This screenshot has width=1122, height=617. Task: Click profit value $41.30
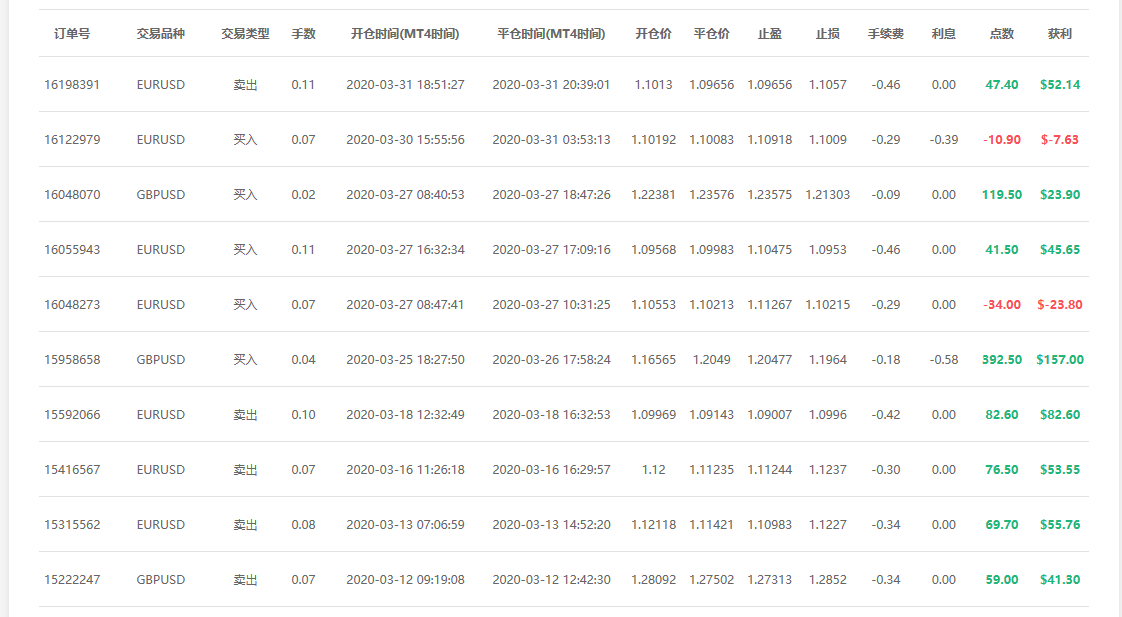pyautogui.click(x=1060, y=580)
